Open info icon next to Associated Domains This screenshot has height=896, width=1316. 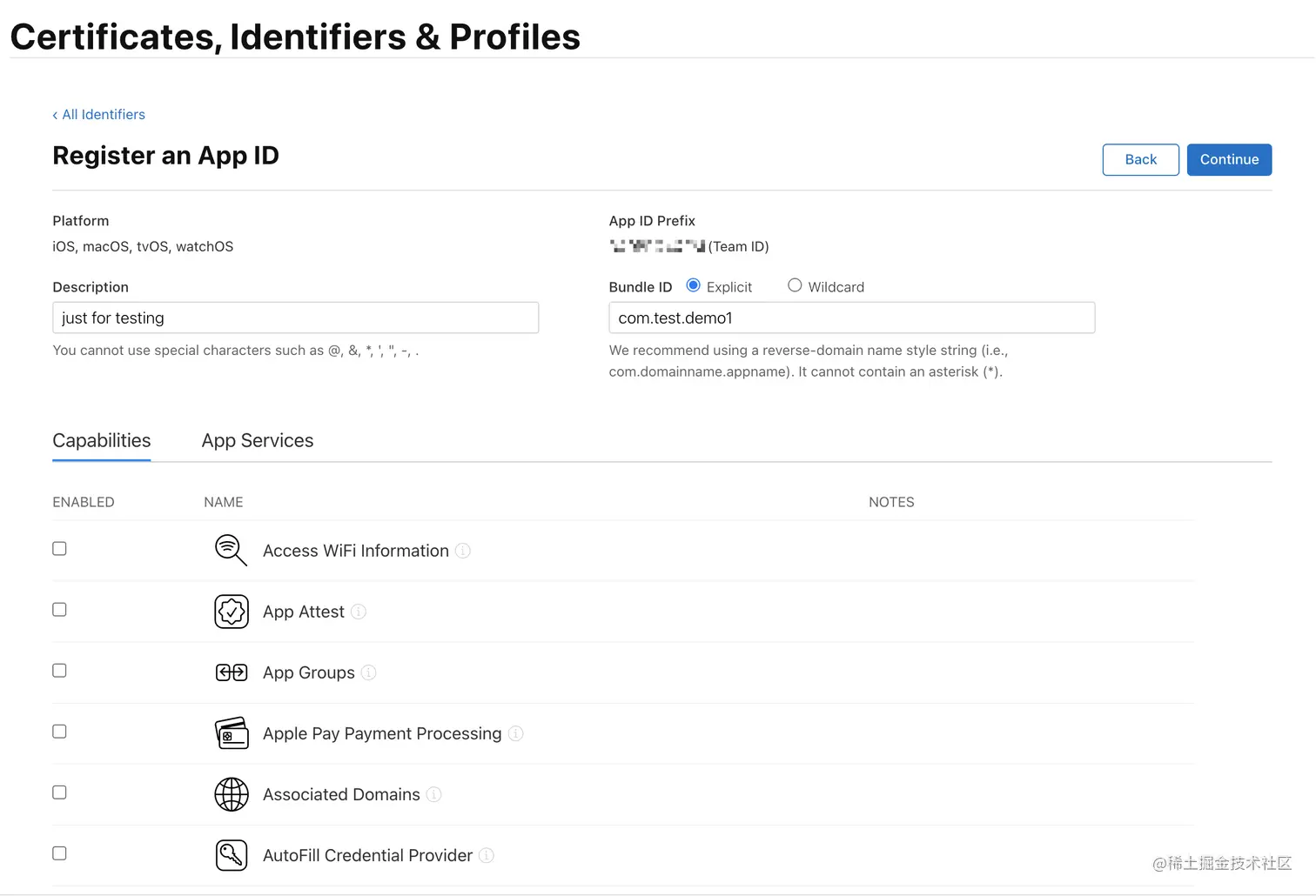click(x=434, y=794)
